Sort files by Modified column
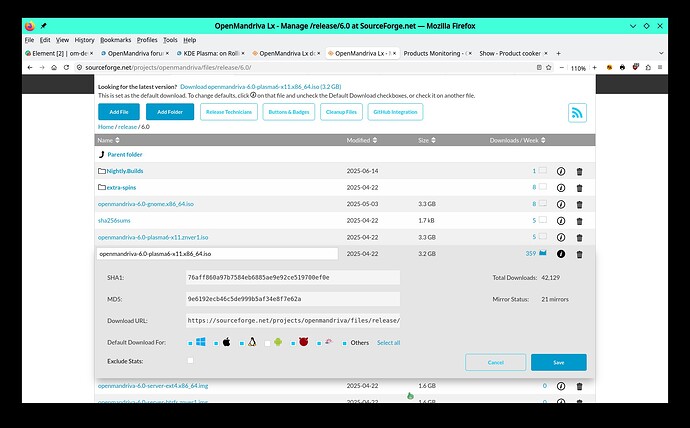 tap(362, 140)
